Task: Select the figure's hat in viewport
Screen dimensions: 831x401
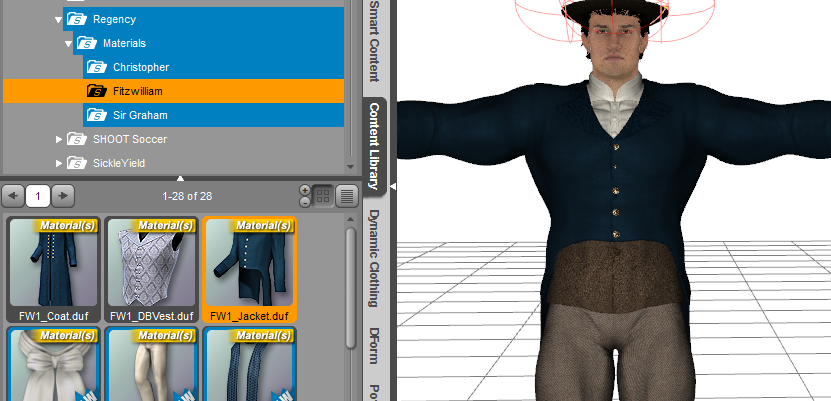Action: click(615, 12)
